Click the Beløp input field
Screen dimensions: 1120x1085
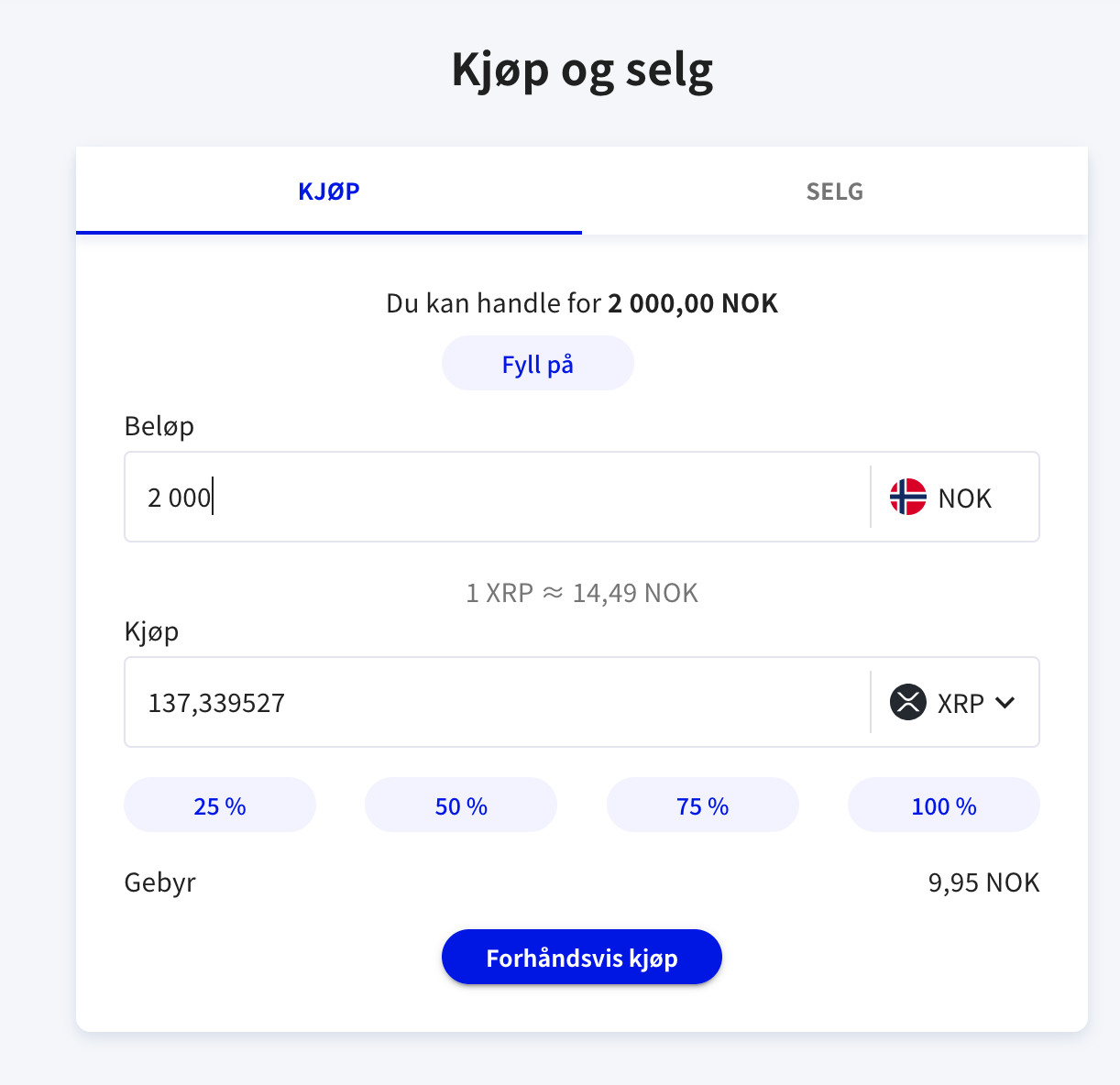[458, 497]
